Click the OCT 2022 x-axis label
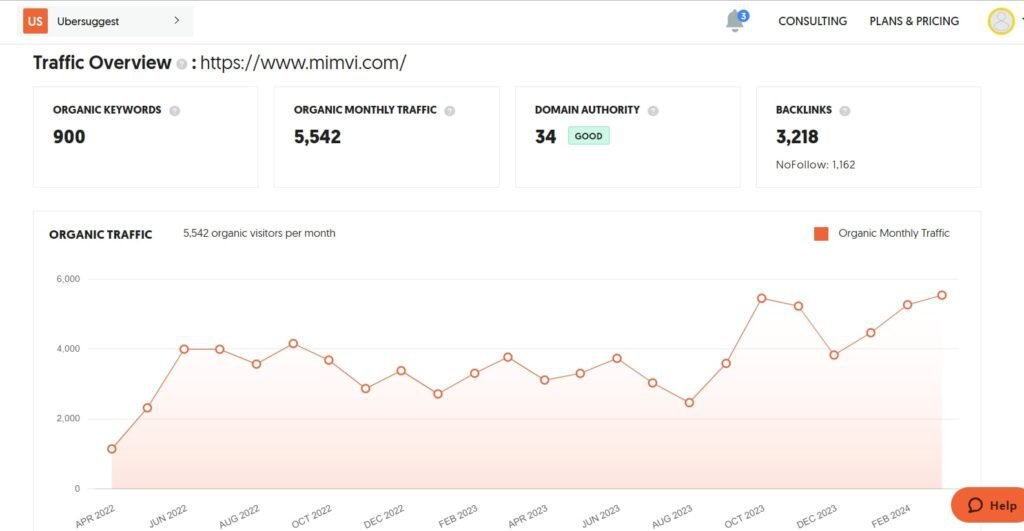The width and height of the screenshot is (1024, 531). tap(311, 517)
